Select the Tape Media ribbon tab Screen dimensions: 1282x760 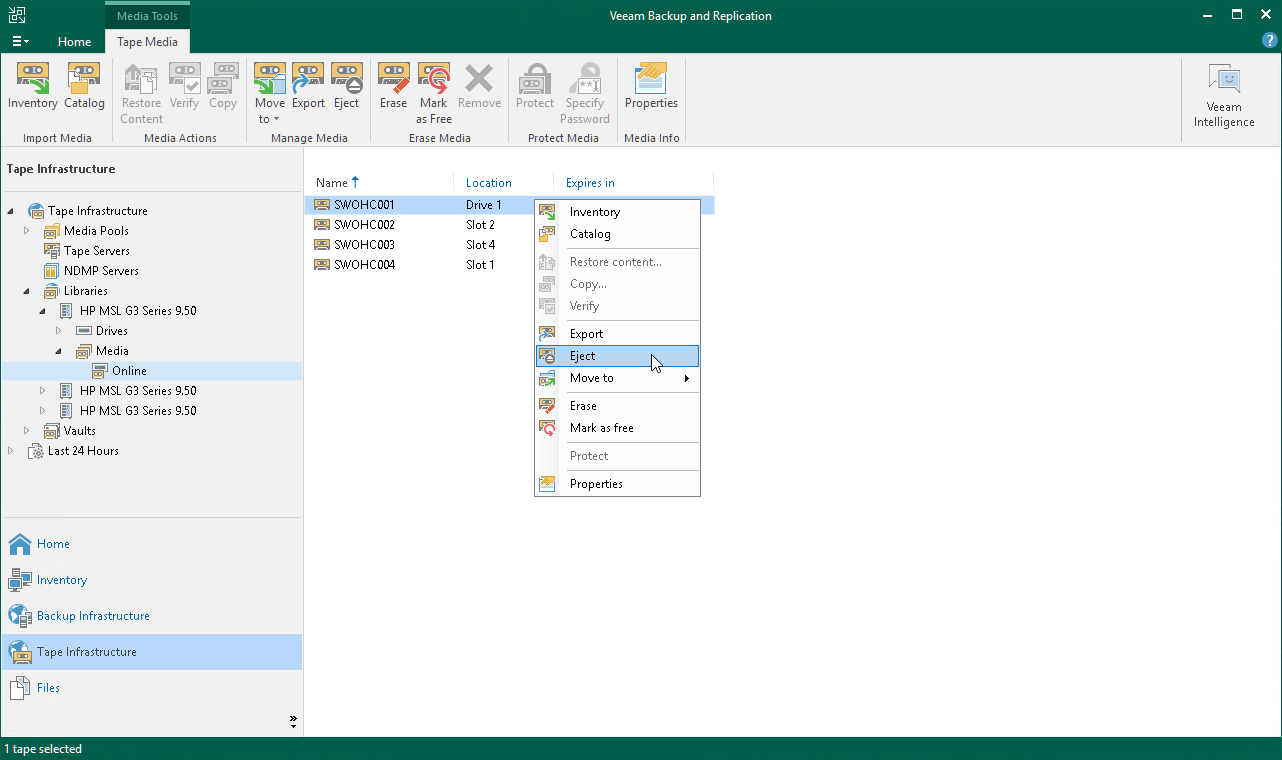pos(147,42)
